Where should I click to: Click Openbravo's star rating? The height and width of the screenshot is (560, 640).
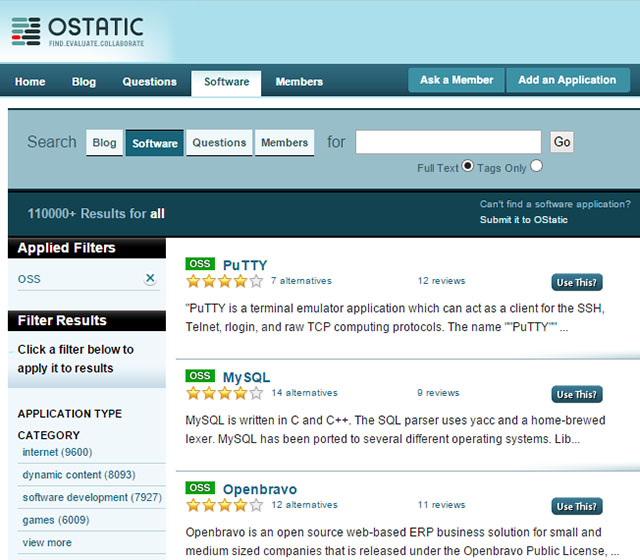coord(224,505)
